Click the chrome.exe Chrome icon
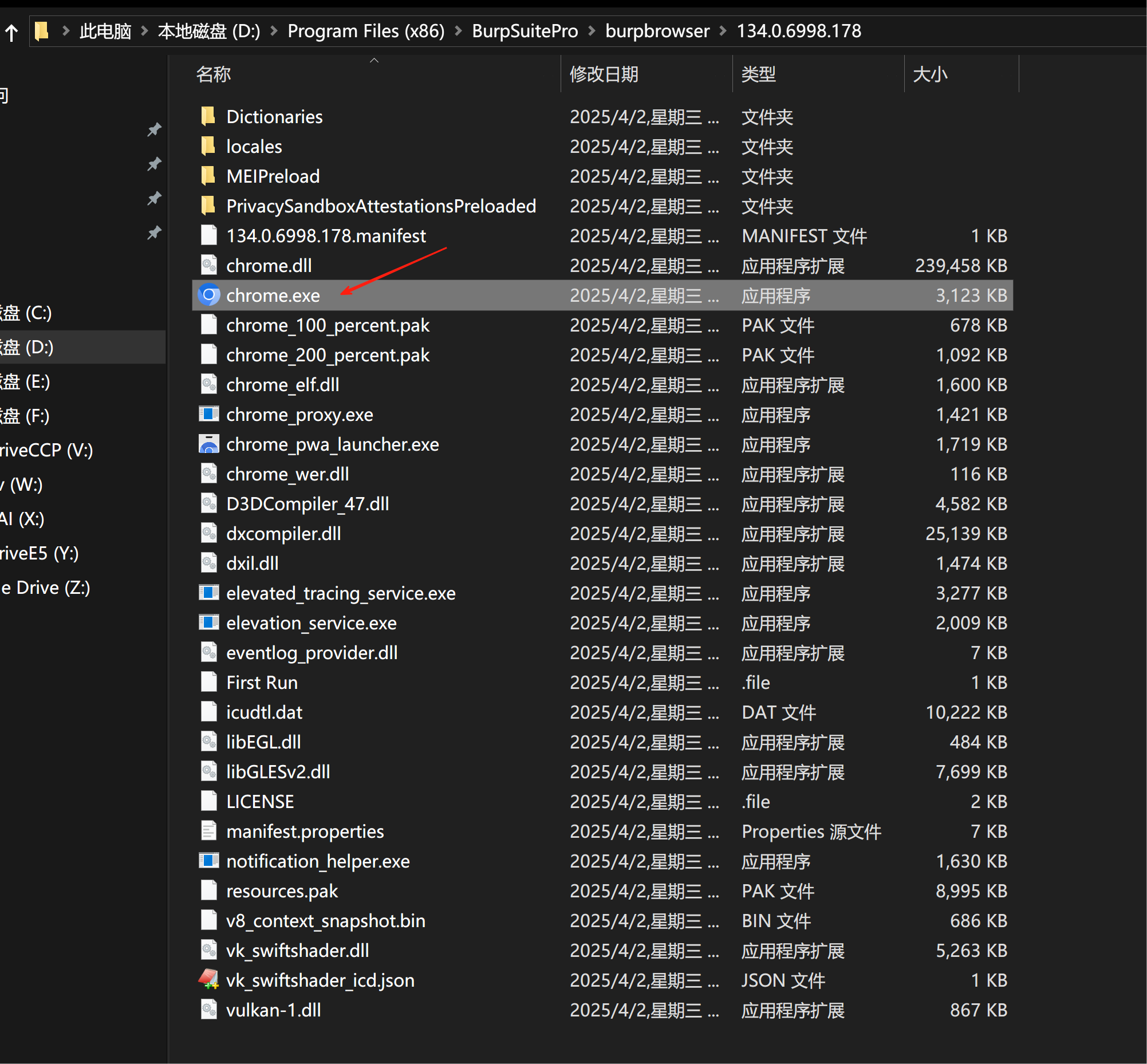 pyautogui.click(x=208, y=295)
